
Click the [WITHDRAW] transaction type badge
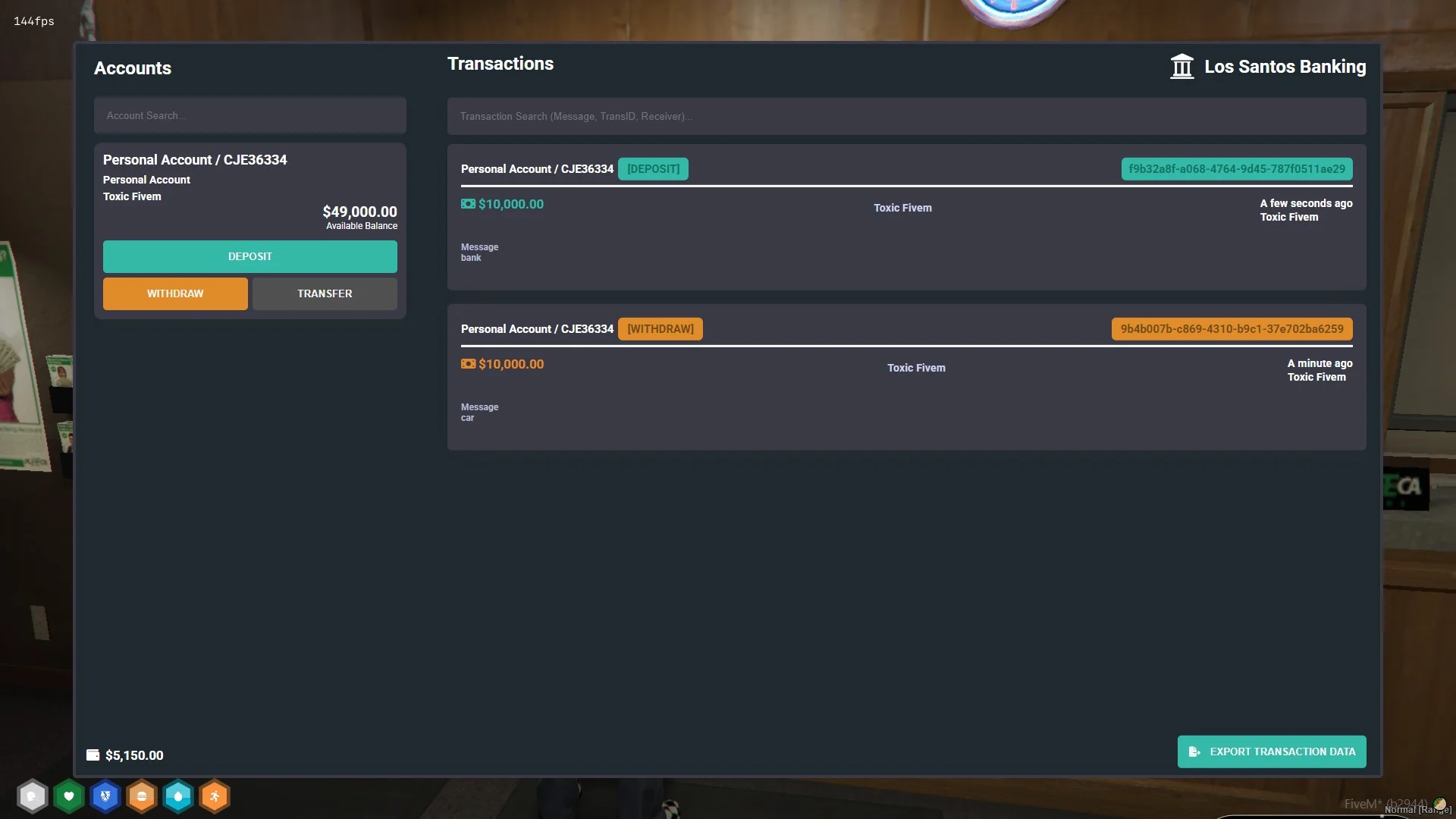[x=660, y=329]
